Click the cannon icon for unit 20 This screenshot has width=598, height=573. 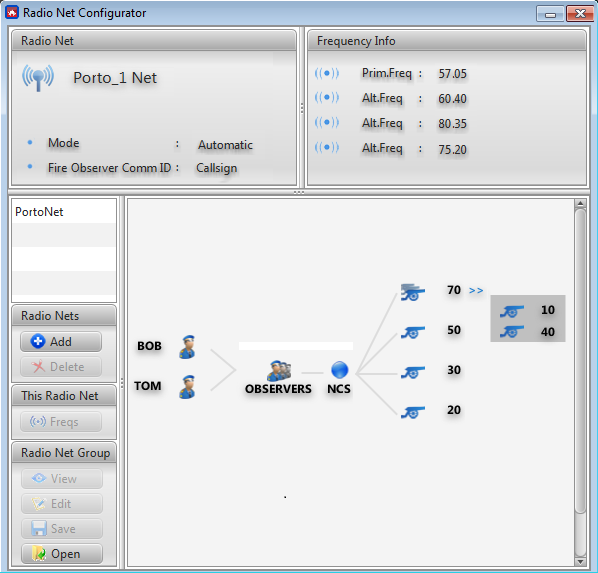(413, 412)
